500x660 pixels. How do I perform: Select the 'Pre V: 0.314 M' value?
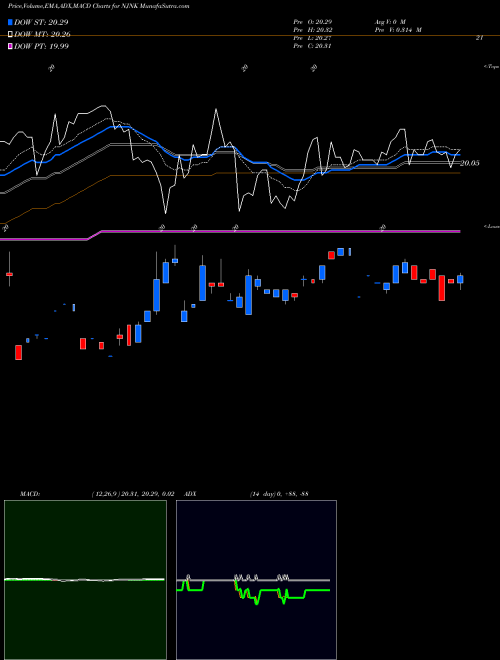[x=398, y=30]
